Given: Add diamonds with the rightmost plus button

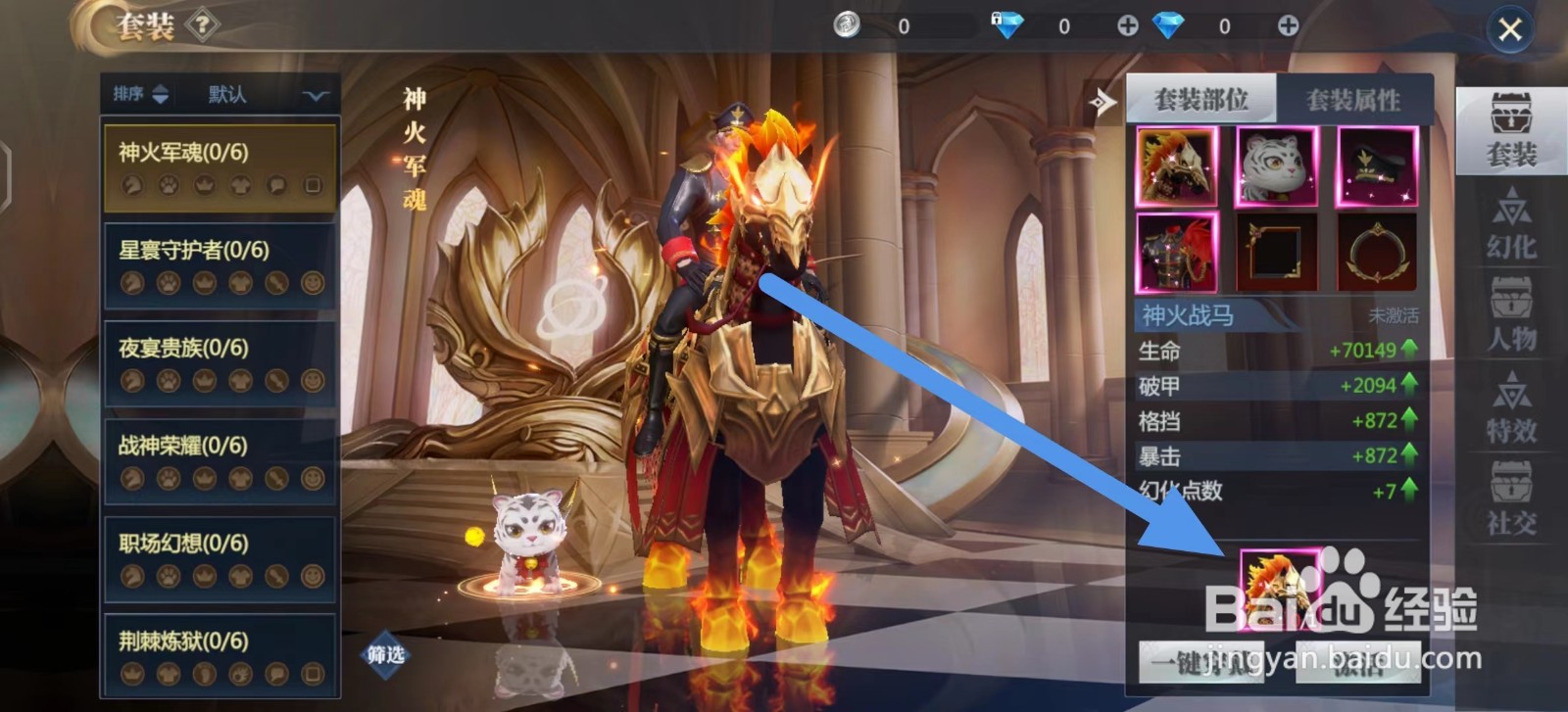Looking at the screenshot, I should click(x=1288, y=25).
